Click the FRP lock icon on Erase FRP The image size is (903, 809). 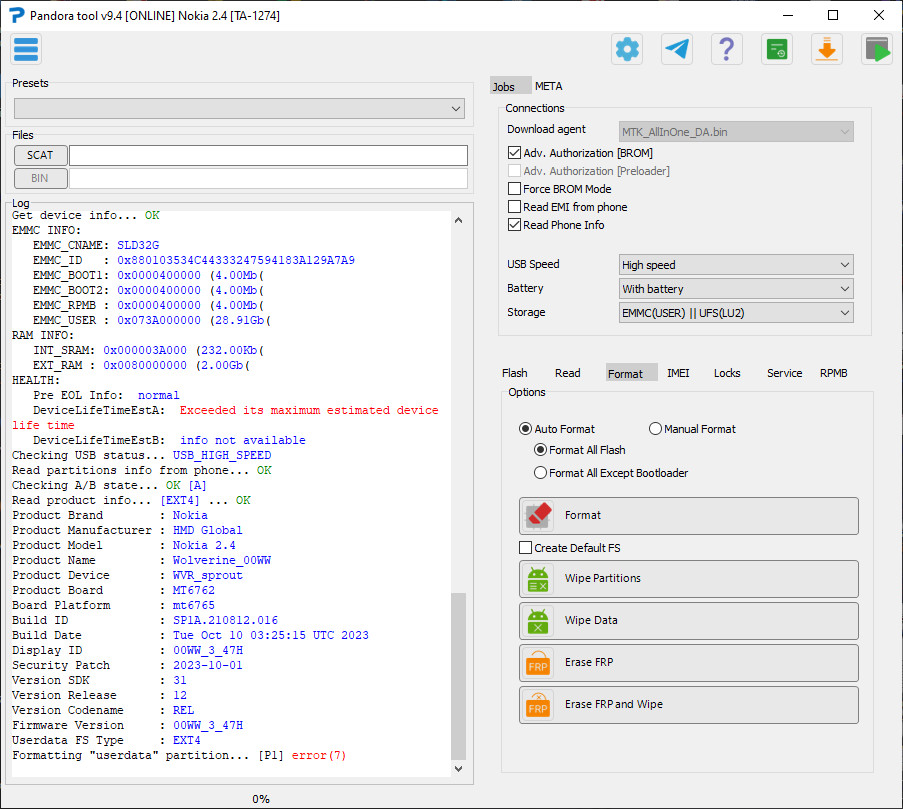[x=538, y=663]
